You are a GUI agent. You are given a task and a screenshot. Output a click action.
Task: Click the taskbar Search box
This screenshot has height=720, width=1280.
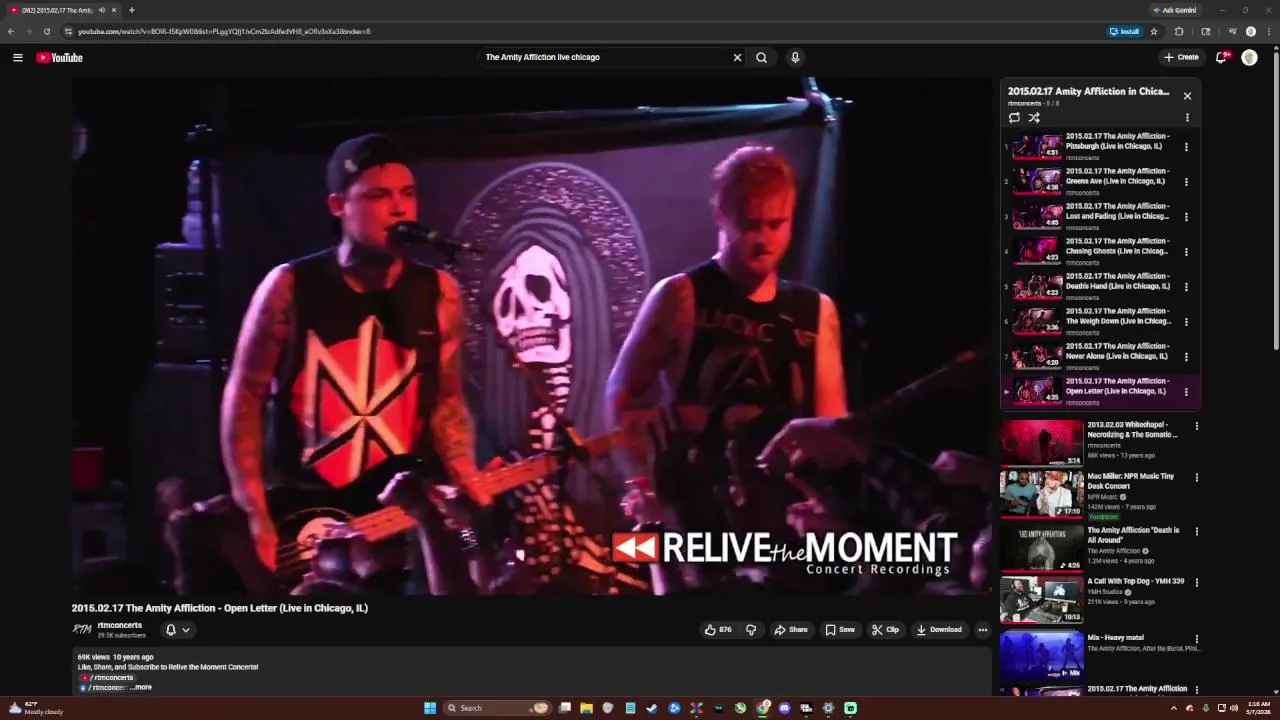coord(498,708)
